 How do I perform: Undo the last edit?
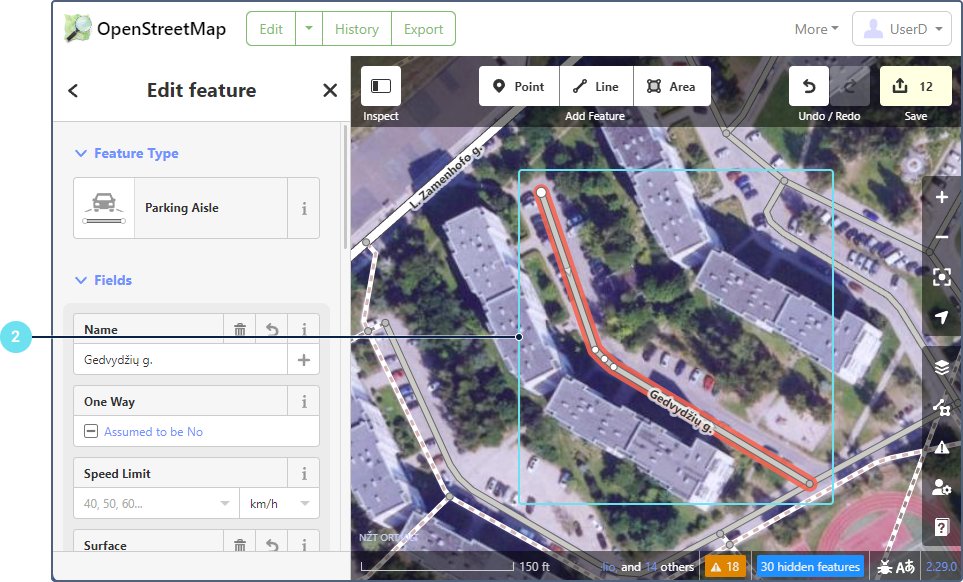tap(809, 87)
